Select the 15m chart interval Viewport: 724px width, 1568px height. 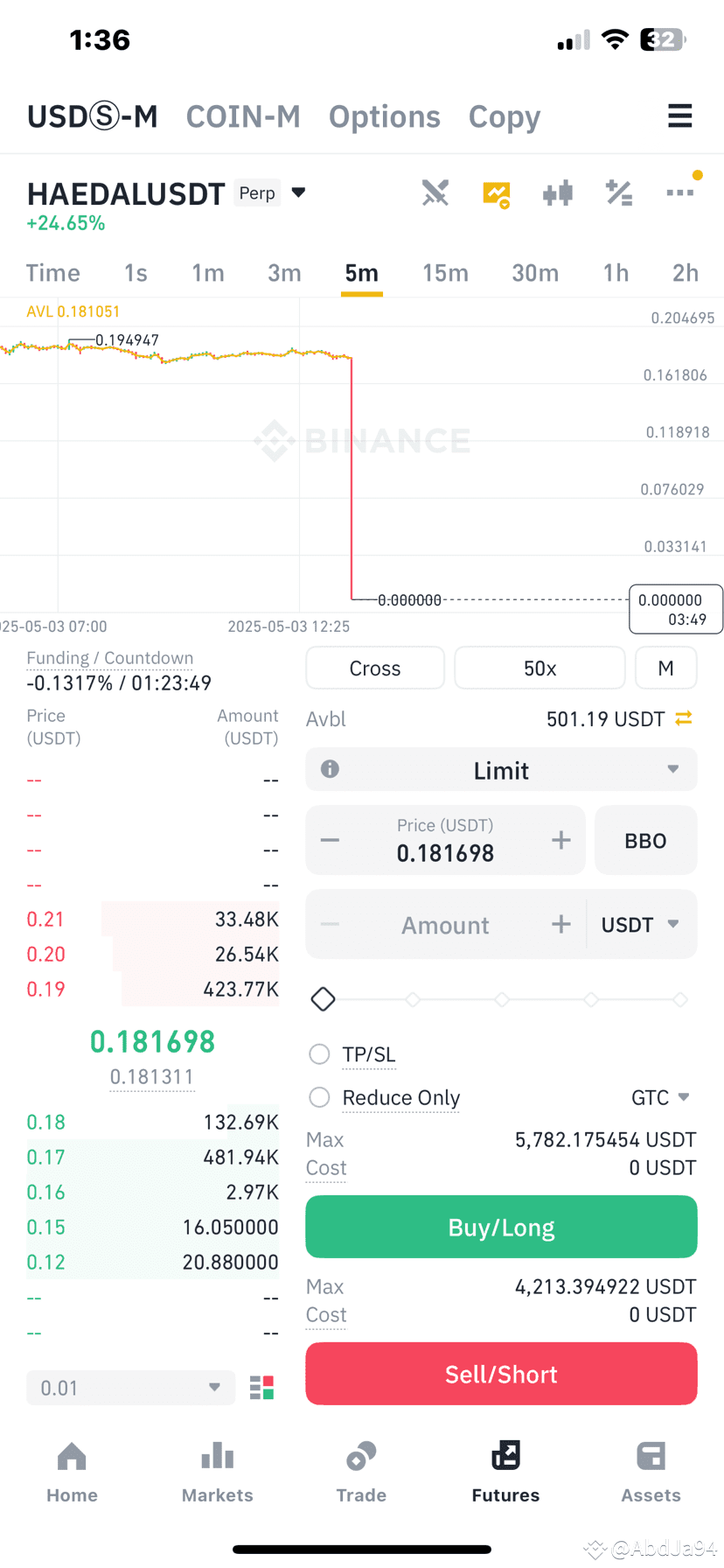click(x=445, y=273)
